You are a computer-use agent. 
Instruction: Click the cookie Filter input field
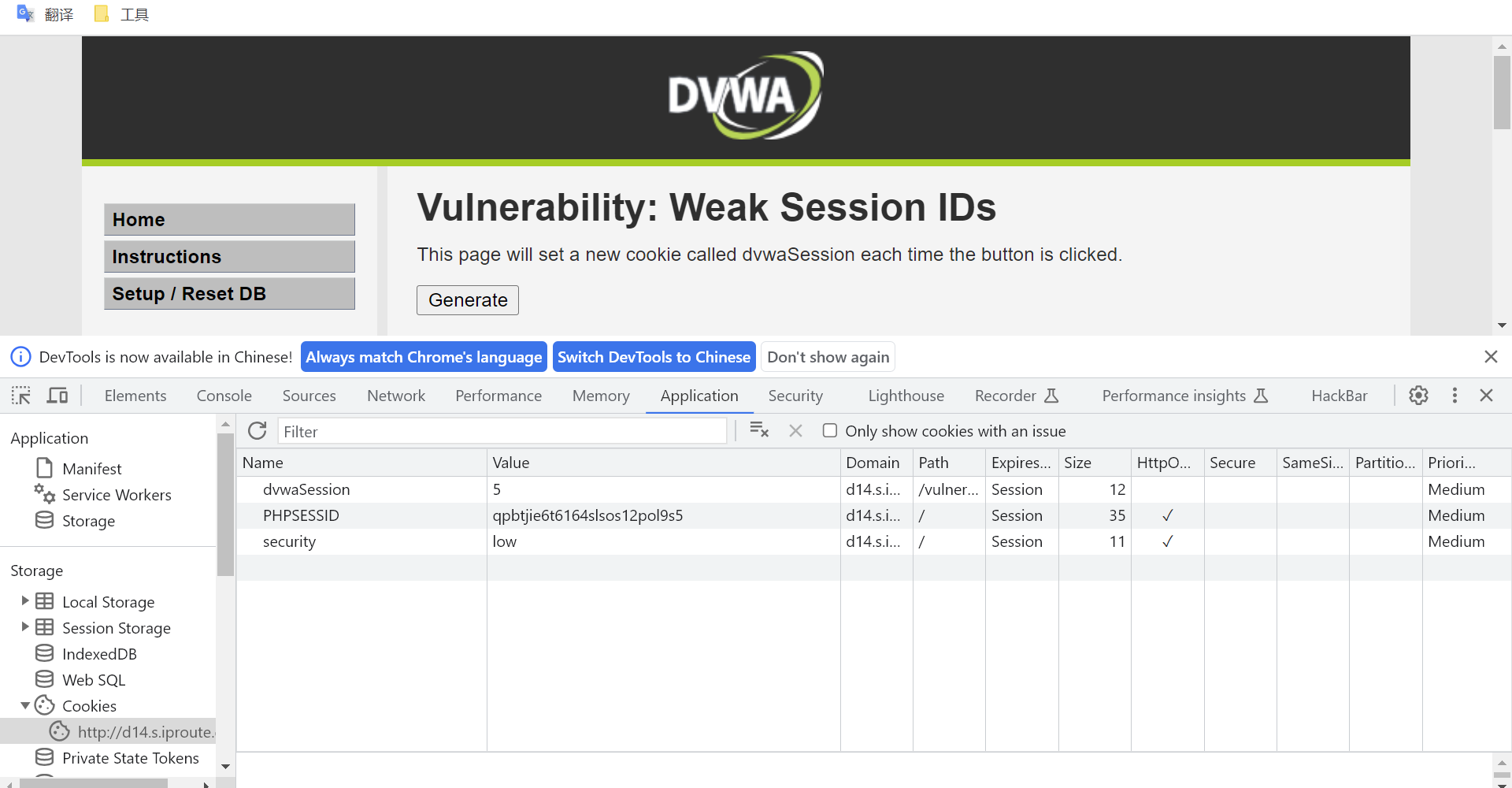pyautogui.click(x=502, y=431)
